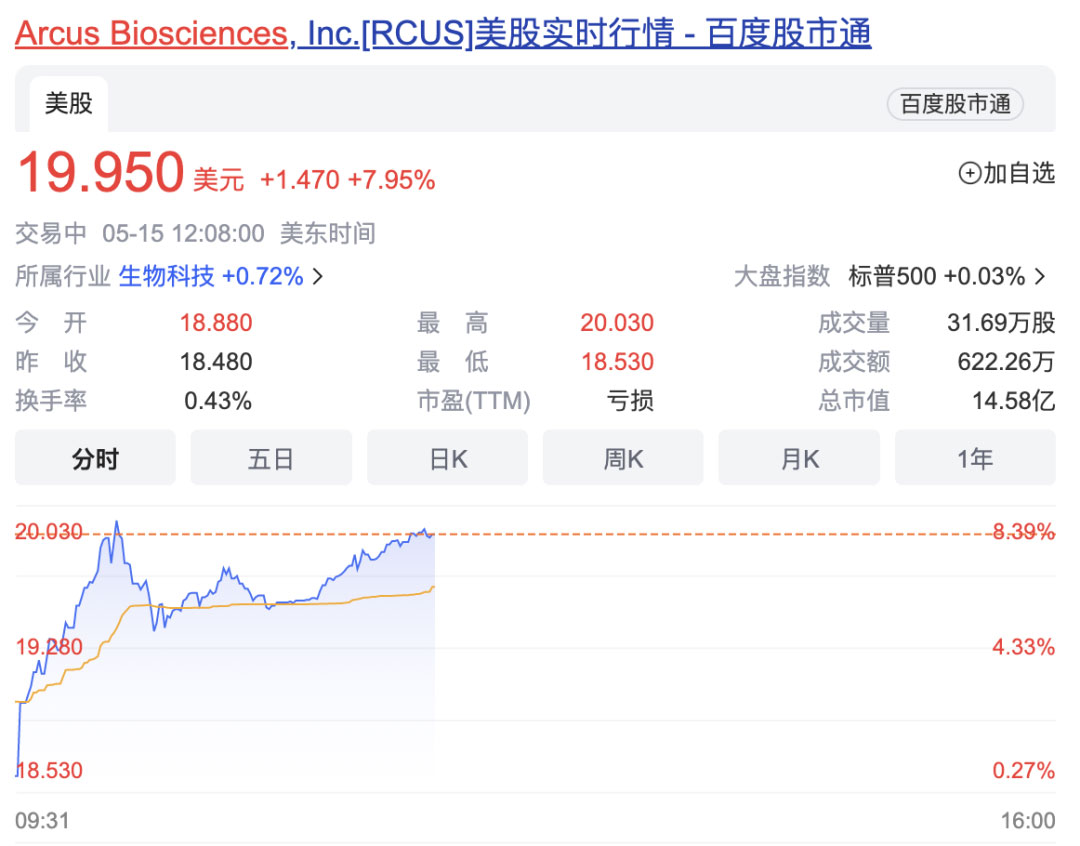Click the 16:00 closing time label

pyautogui.click(x=1027, y=821)
